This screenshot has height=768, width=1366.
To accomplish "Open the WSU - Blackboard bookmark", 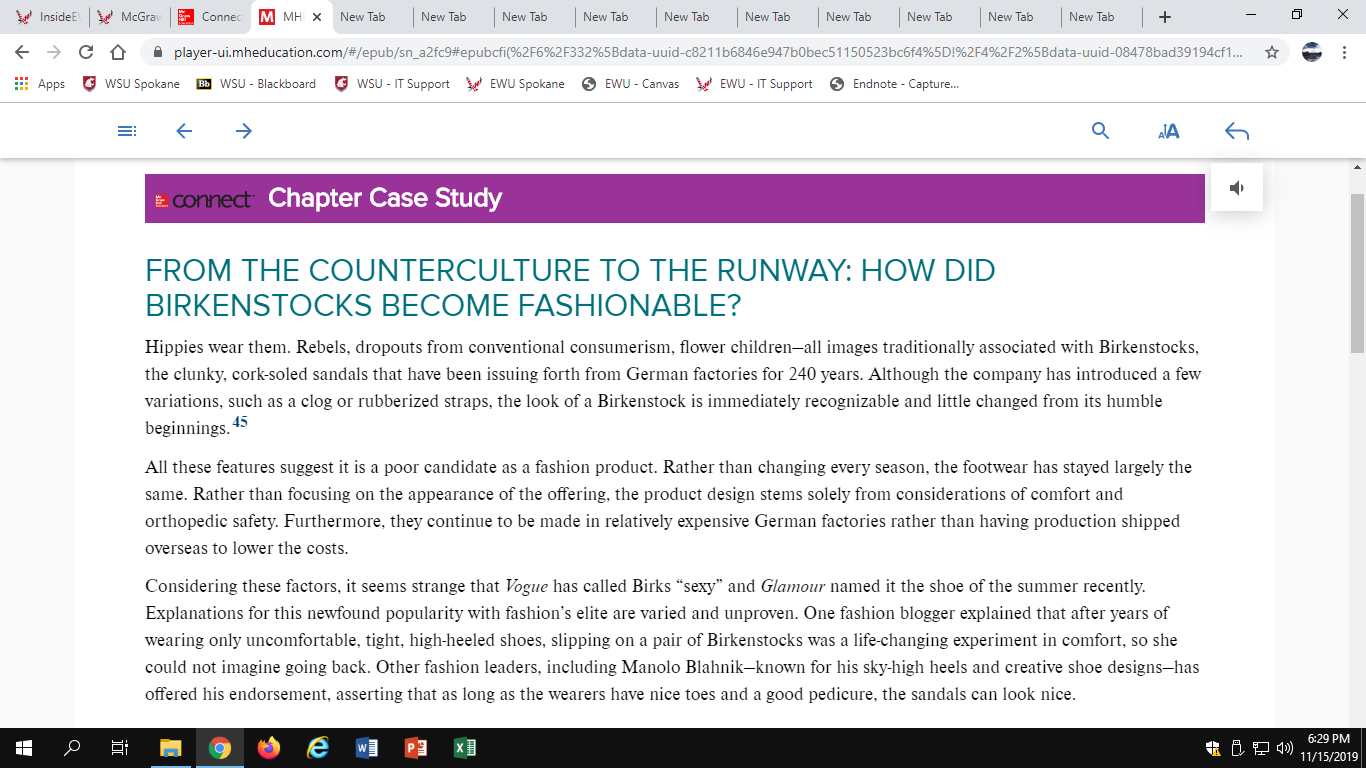I will [x=256, y=84].
